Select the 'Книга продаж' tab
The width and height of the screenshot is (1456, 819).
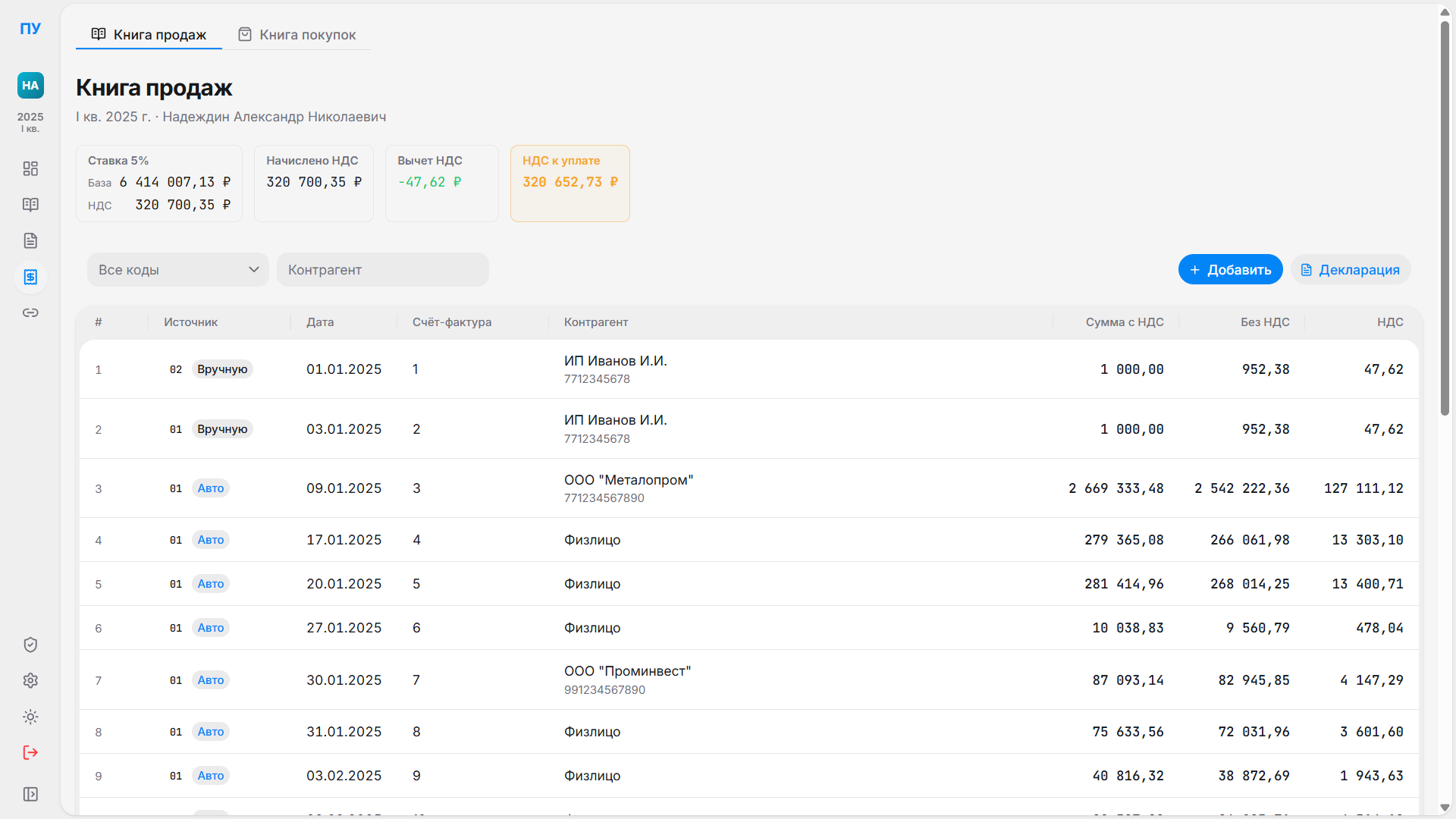click(149, 35)
